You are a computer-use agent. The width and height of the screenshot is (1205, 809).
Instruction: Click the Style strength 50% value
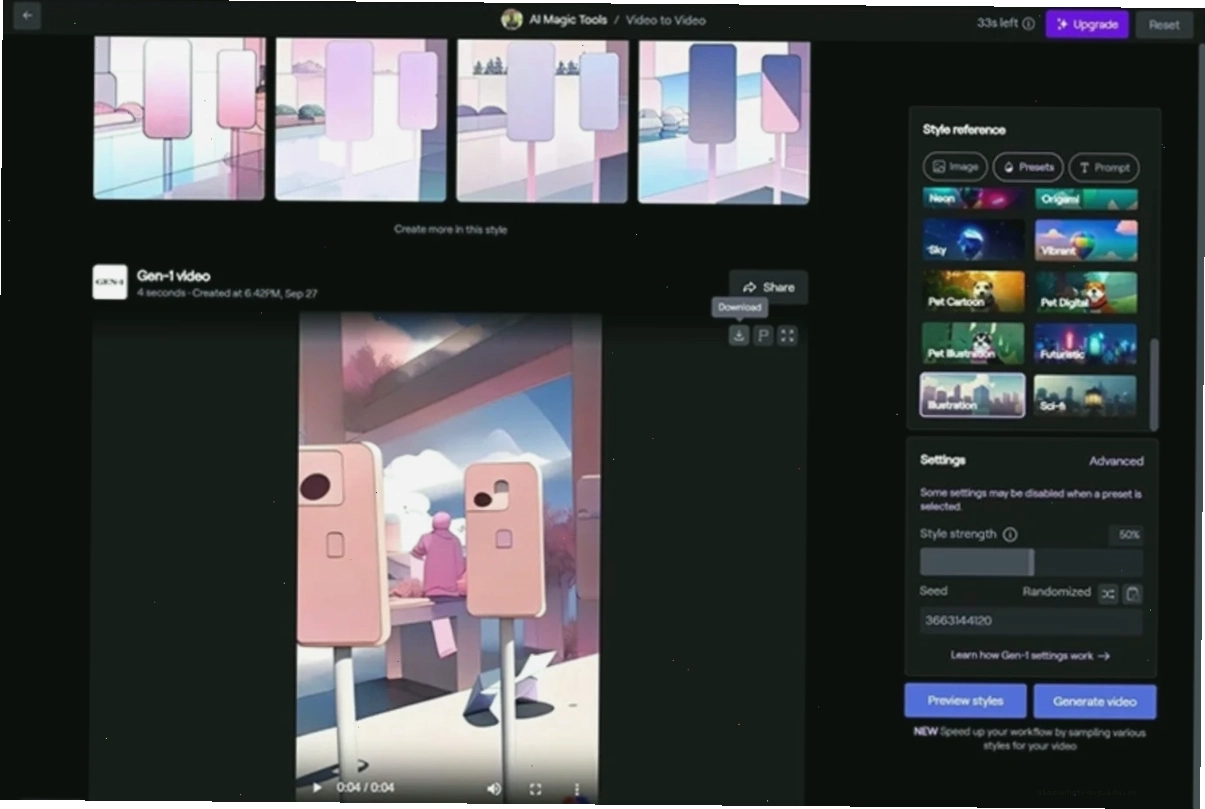point(1128,535)
